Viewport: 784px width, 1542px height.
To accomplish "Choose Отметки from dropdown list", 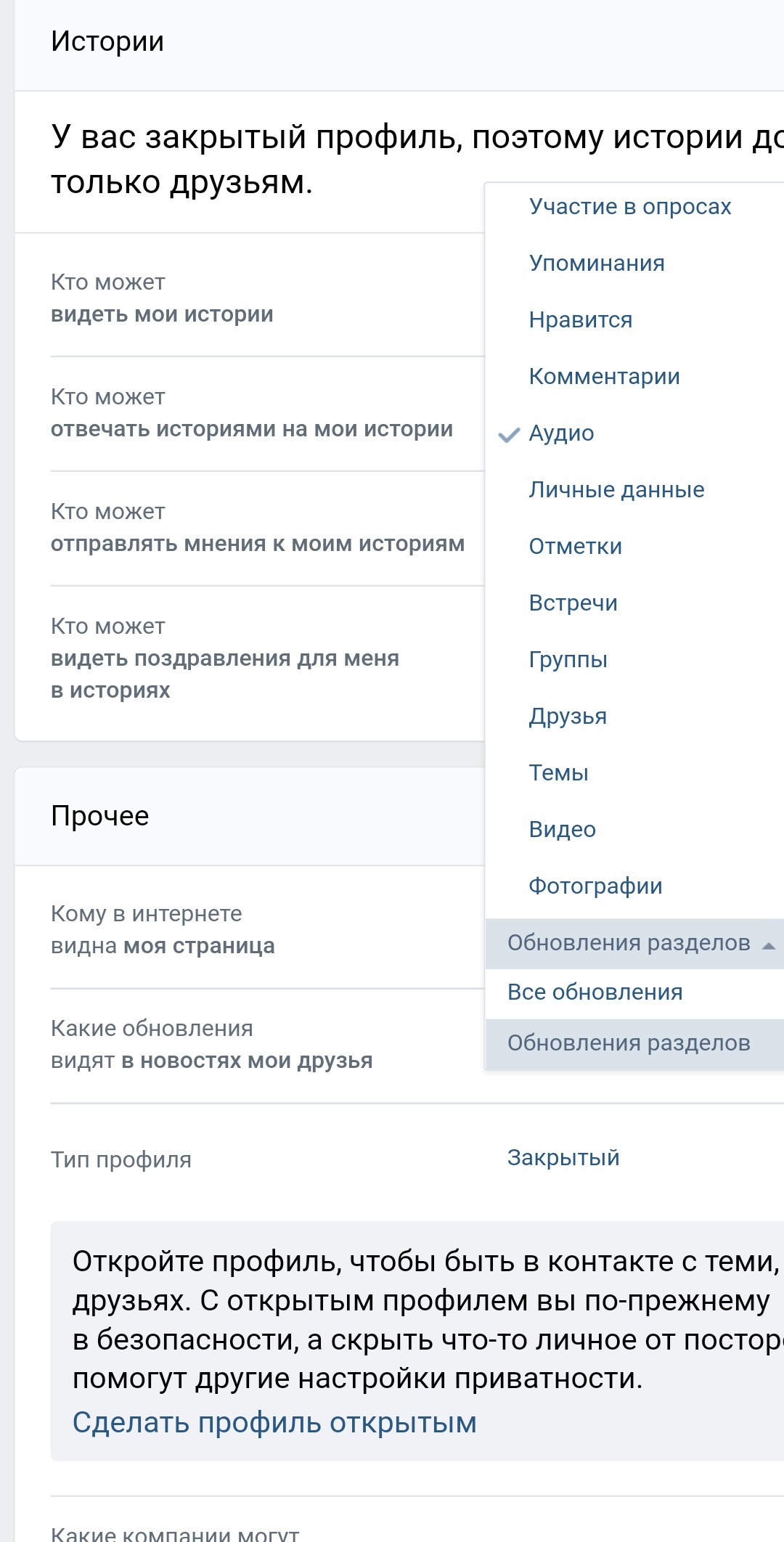I will [x=575, y=547].
